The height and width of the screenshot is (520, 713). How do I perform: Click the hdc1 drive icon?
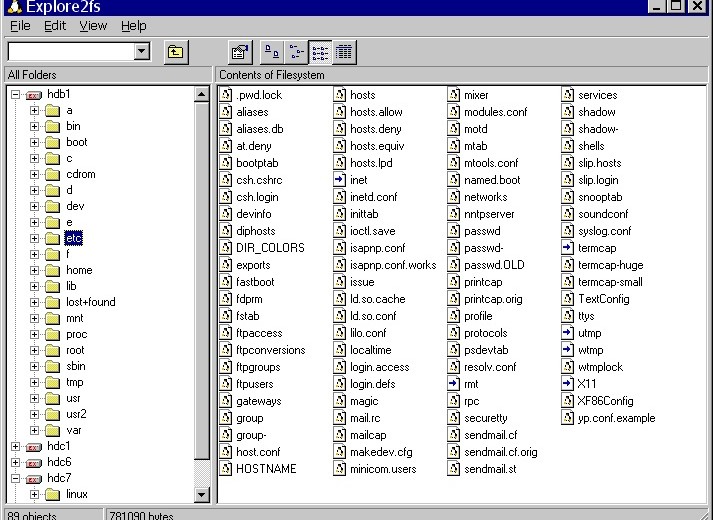[33, 446]
